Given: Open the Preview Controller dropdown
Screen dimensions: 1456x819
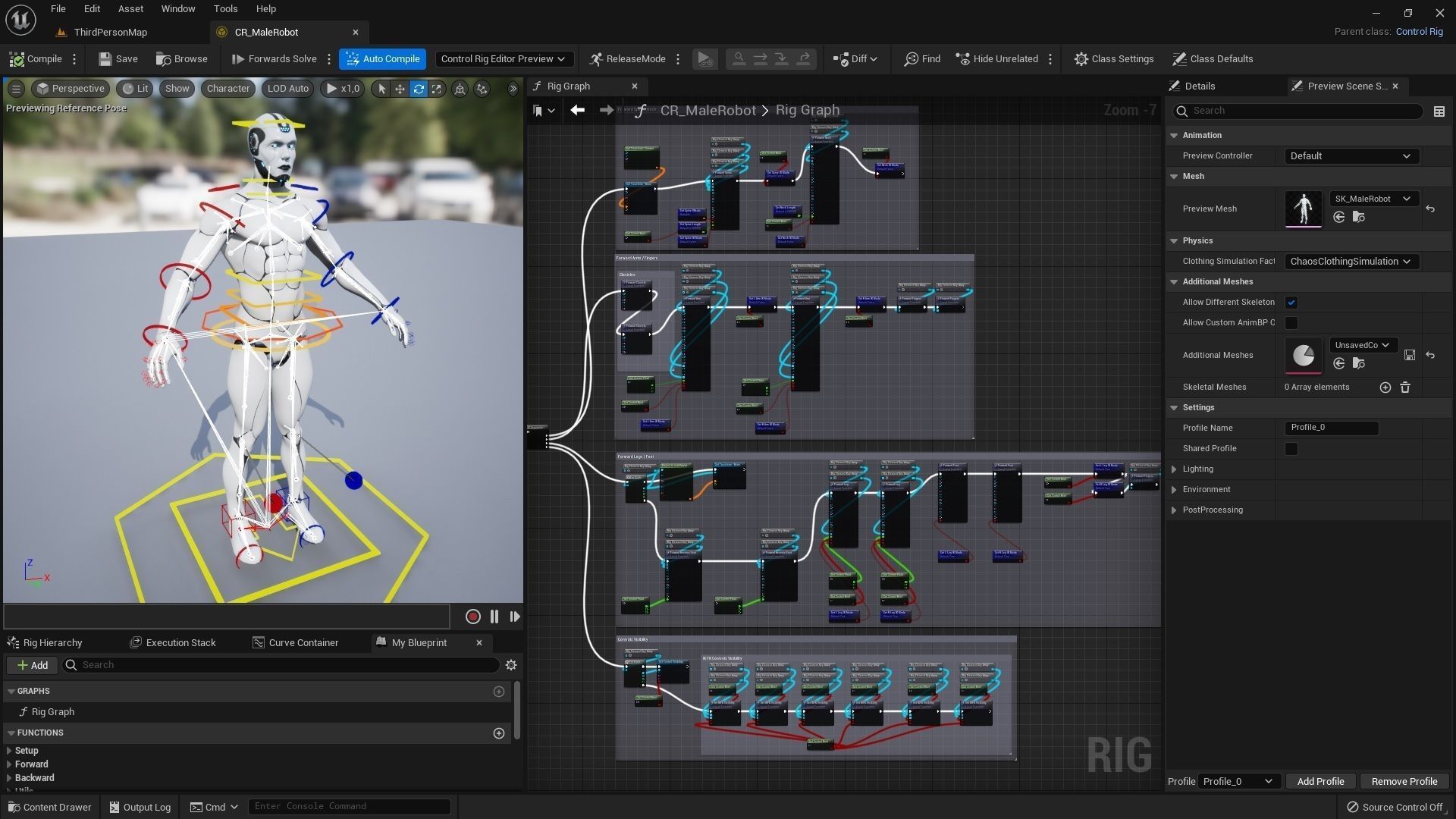Looking at the screenshot, I should pos(1350,156).
